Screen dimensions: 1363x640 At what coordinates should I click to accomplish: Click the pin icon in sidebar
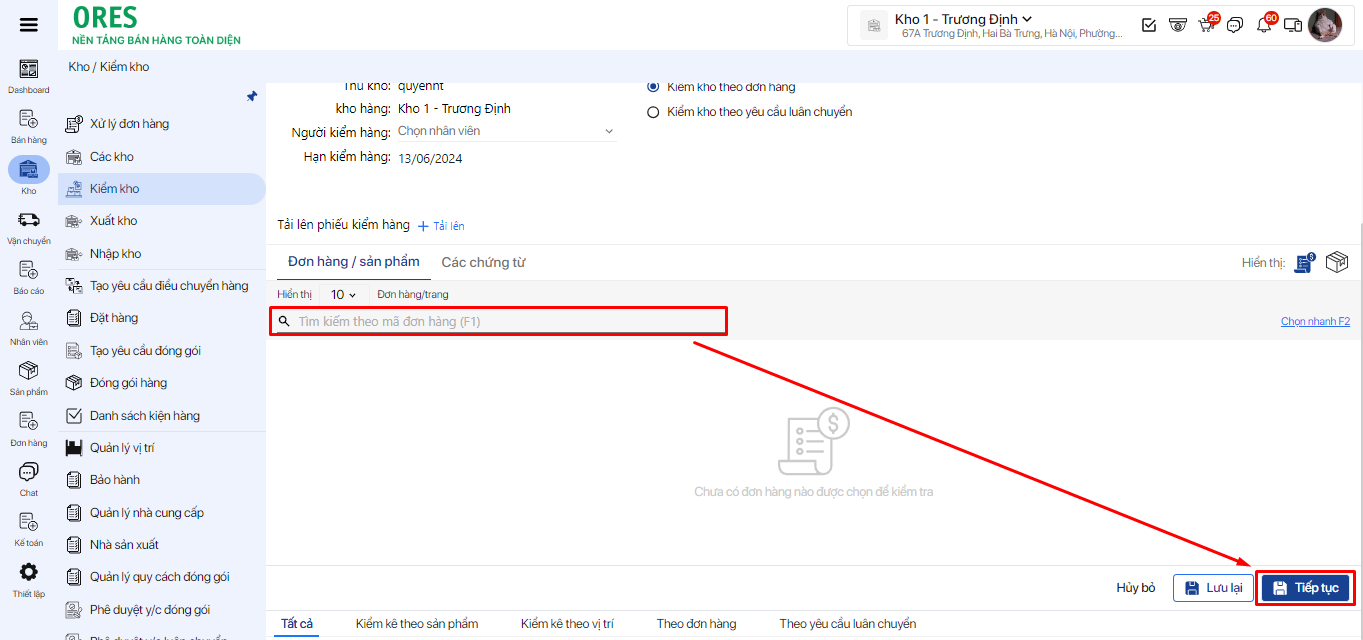(x=252, y=97)
